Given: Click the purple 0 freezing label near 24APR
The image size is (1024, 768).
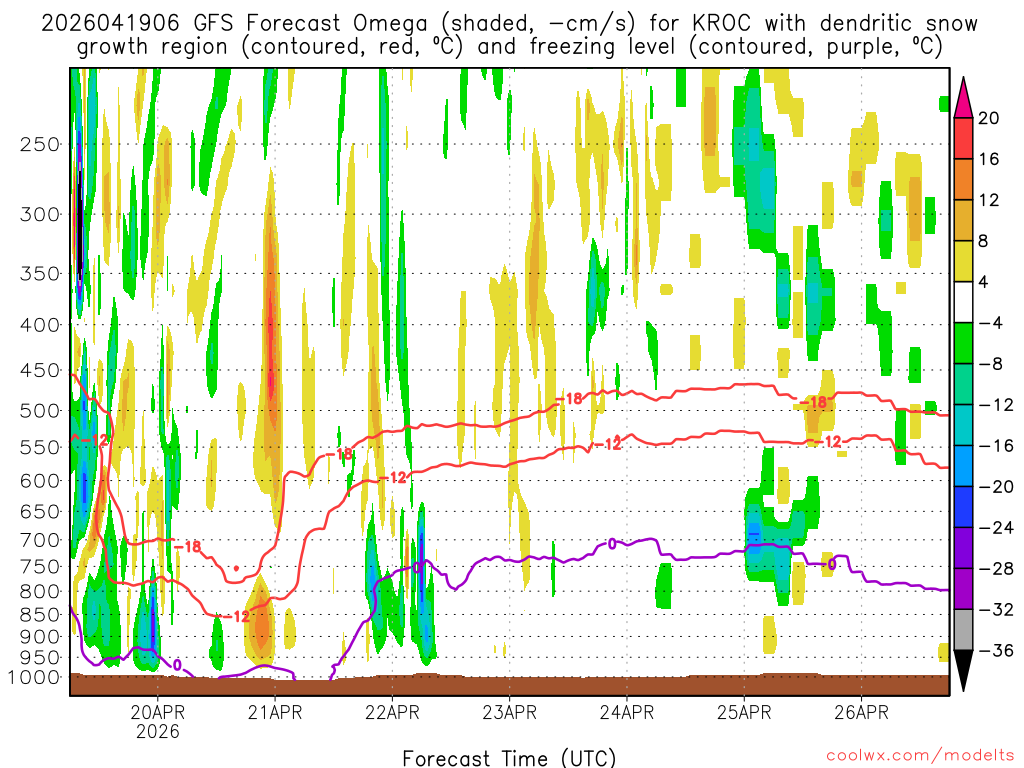Looking at the screenshot, I should (612, 543).
